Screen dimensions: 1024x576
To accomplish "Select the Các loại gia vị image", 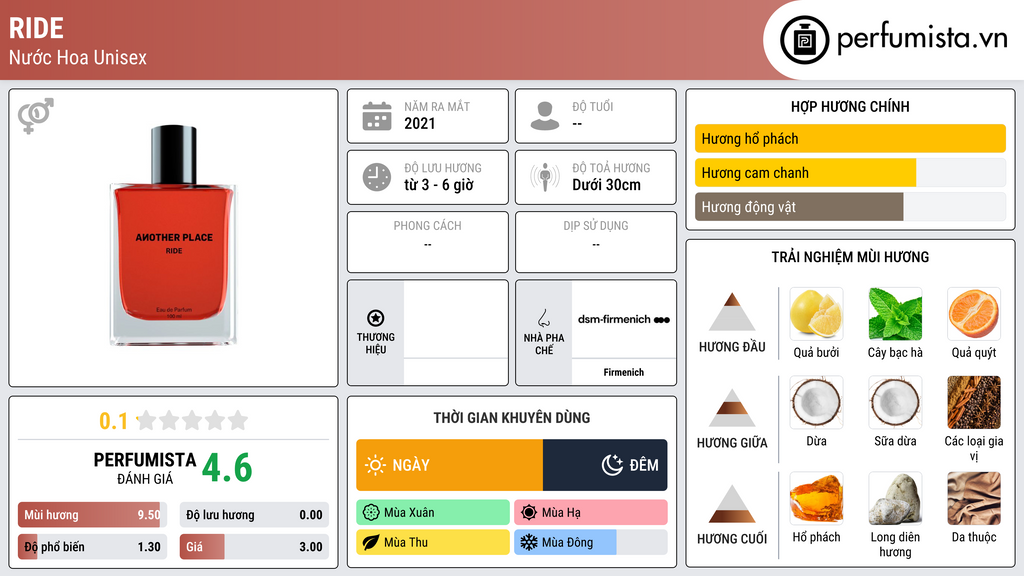I will 974,402.
